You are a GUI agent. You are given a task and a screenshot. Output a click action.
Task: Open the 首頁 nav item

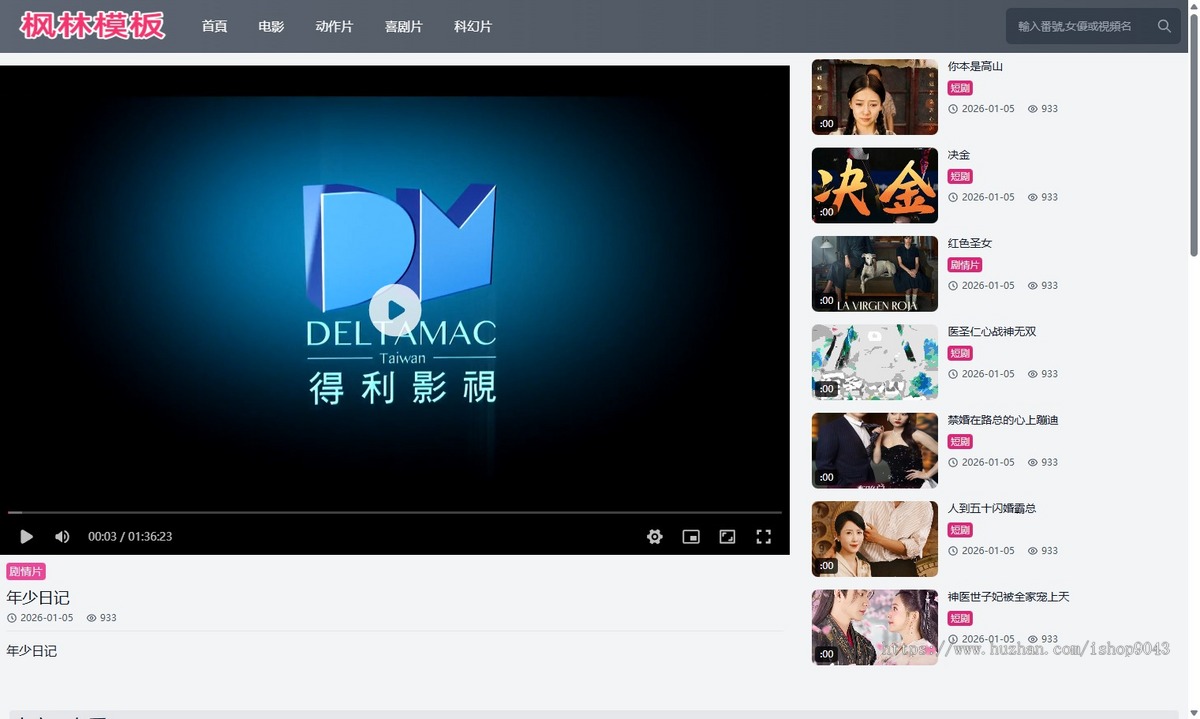coord(214,26)
